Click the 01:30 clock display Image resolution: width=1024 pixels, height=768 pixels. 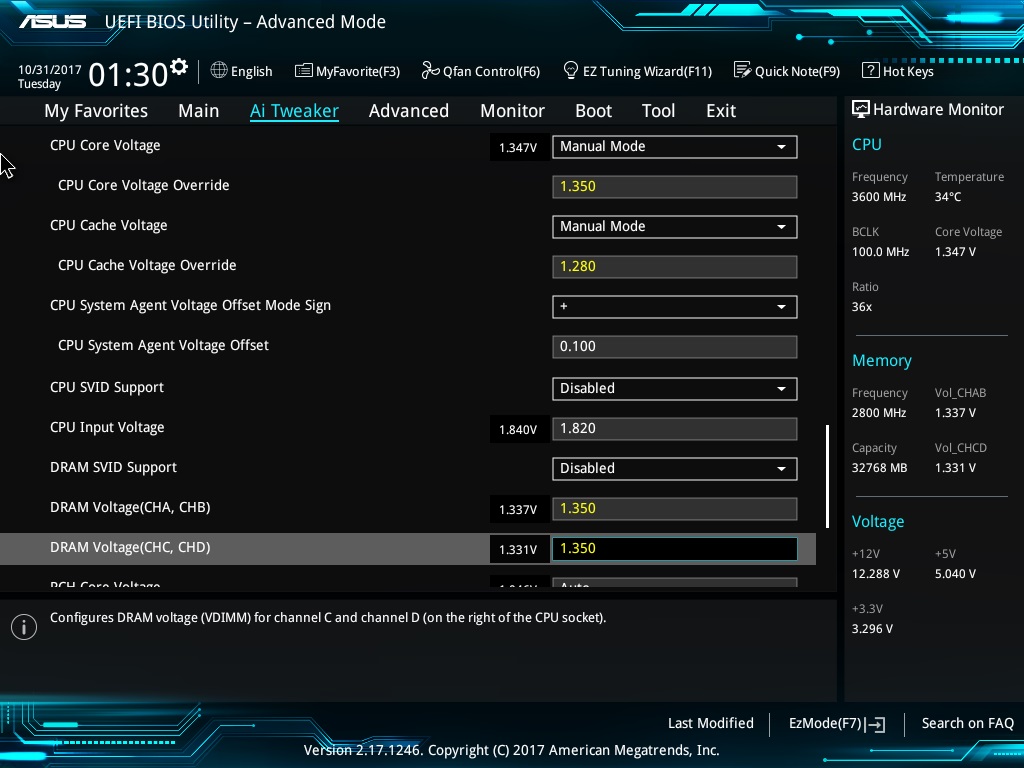coord(128,74)
